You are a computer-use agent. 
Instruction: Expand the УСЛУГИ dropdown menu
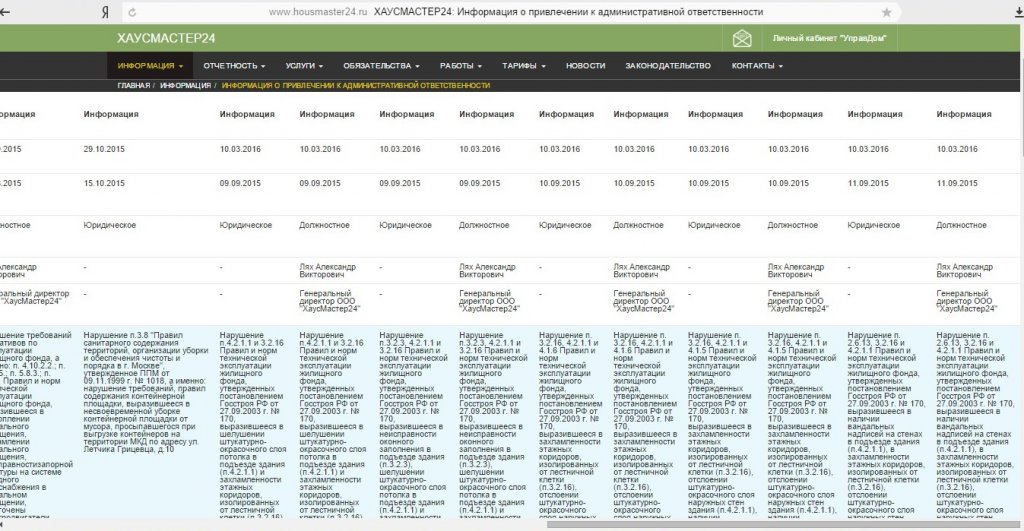(304, 66)
